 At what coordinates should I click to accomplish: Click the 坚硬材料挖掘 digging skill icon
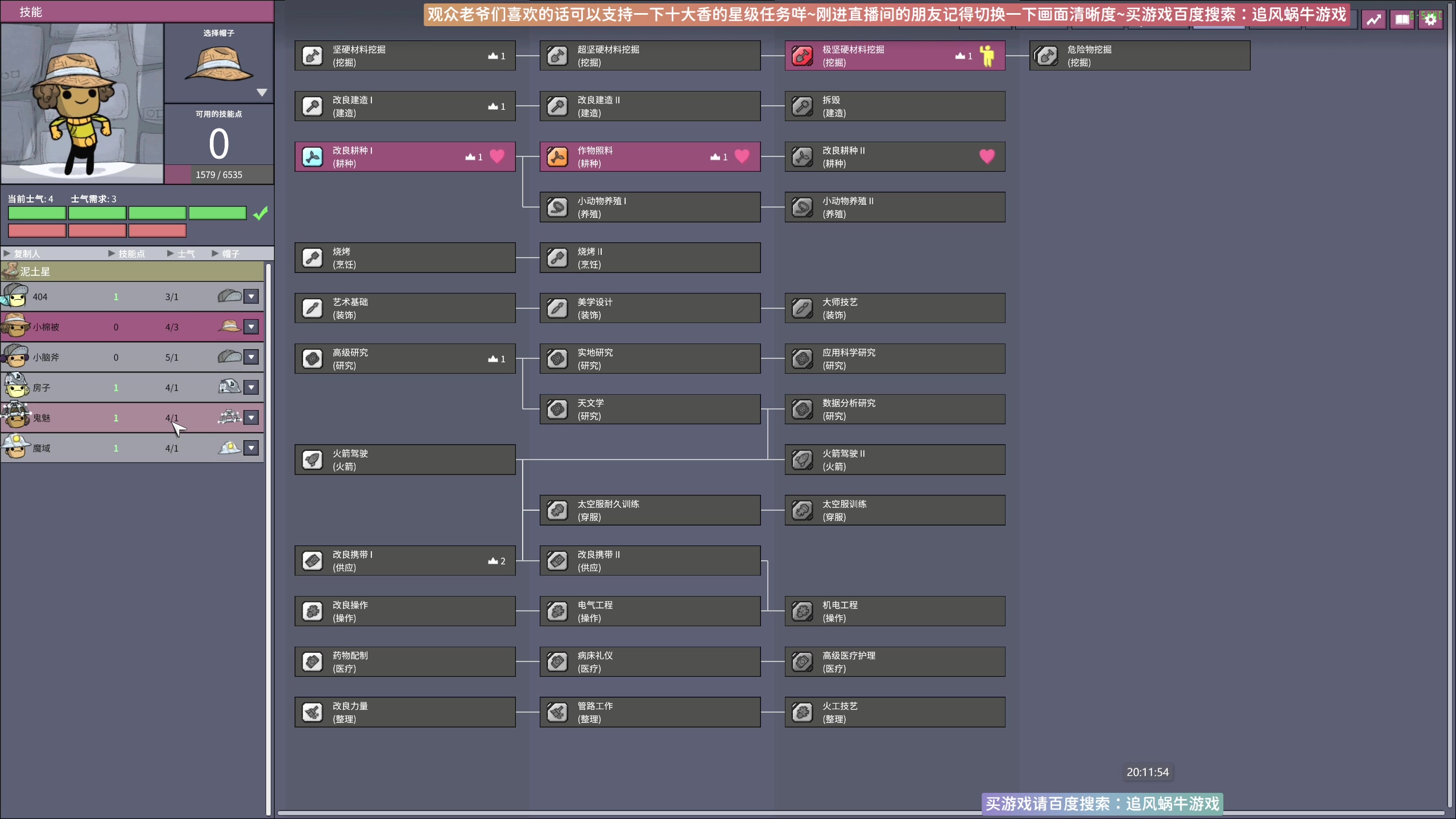tap(312, 56)
